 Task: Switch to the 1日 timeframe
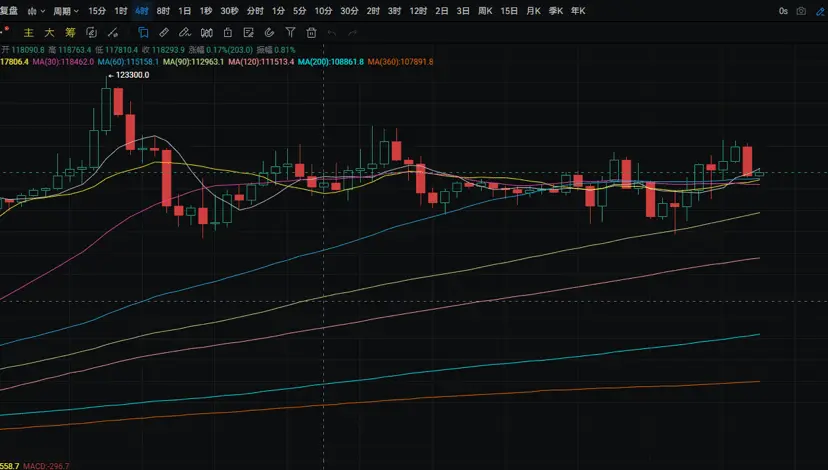click(x=185, y=11)
